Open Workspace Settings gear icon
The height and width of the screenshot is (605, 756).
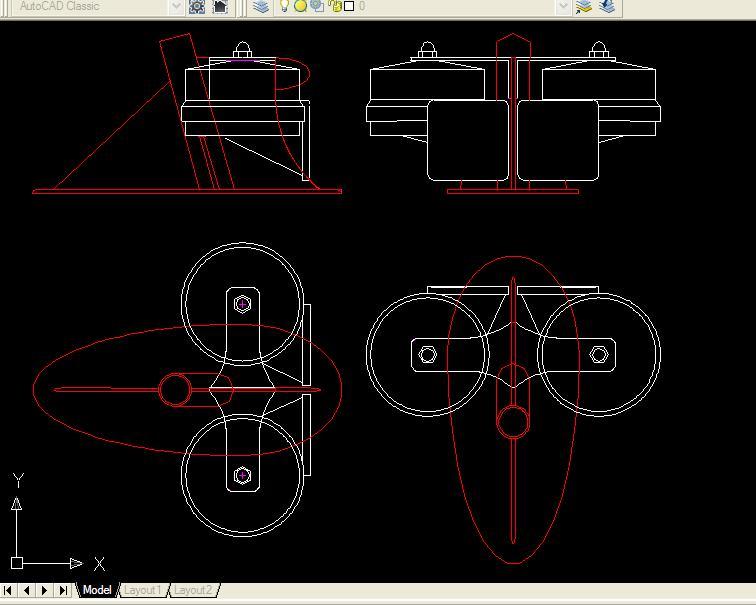tap(197, 7)
